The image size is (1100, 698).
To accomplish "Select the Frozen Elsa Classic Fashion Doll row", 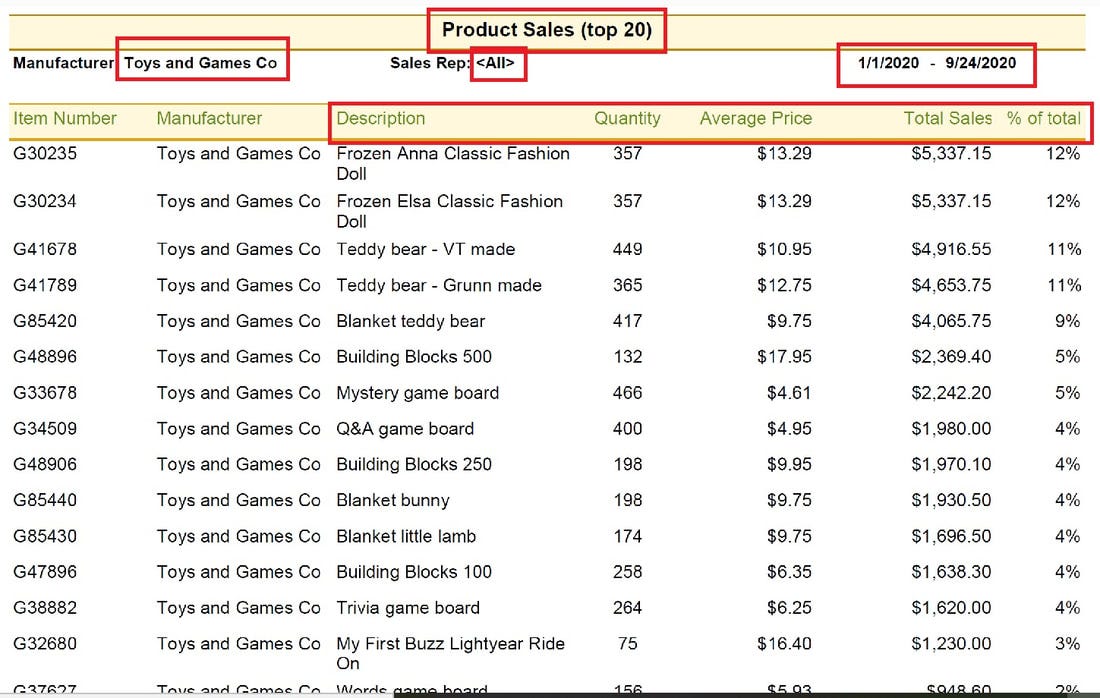I will [546, 211].
